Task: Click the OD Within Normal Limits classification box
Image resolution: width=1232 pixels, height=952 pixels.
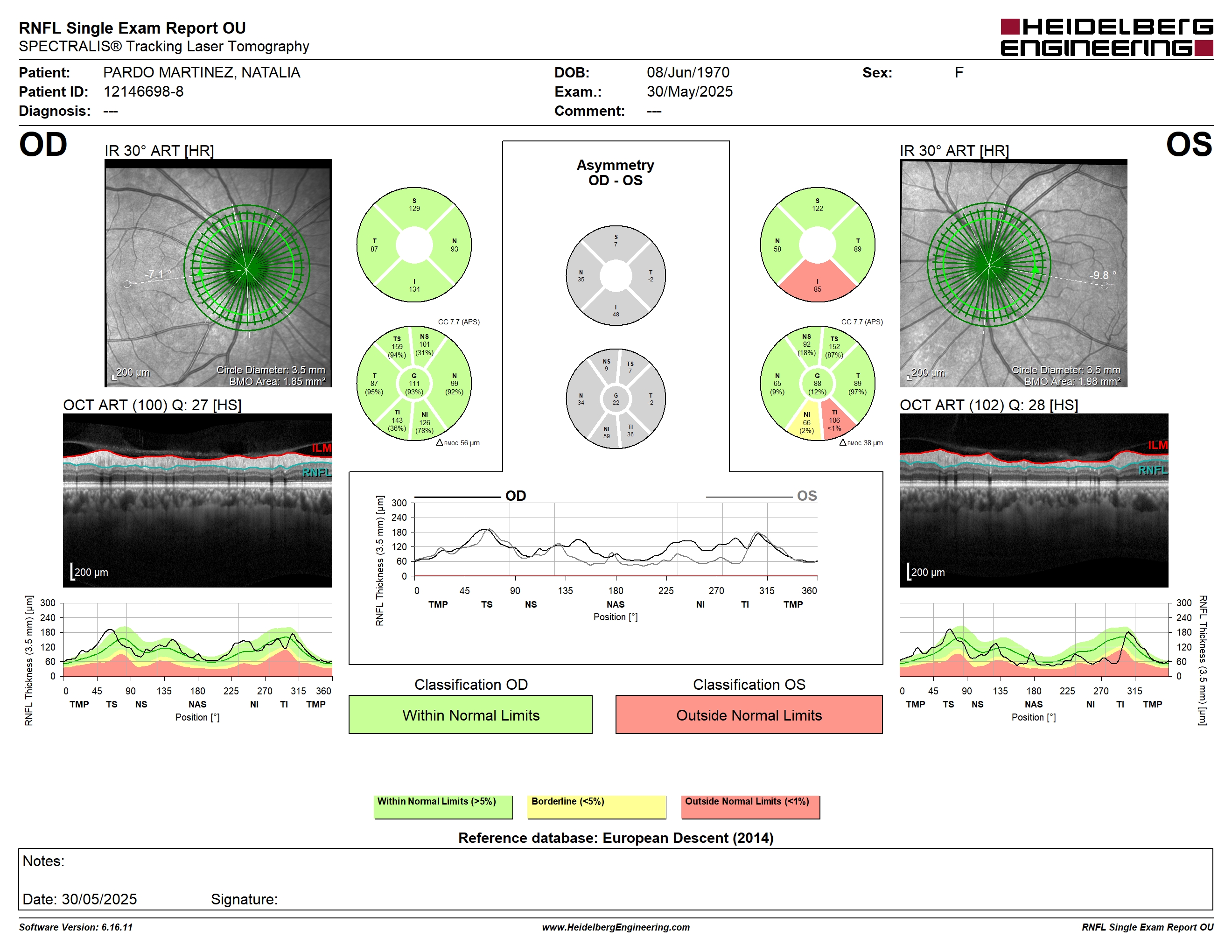Action: 470,714
